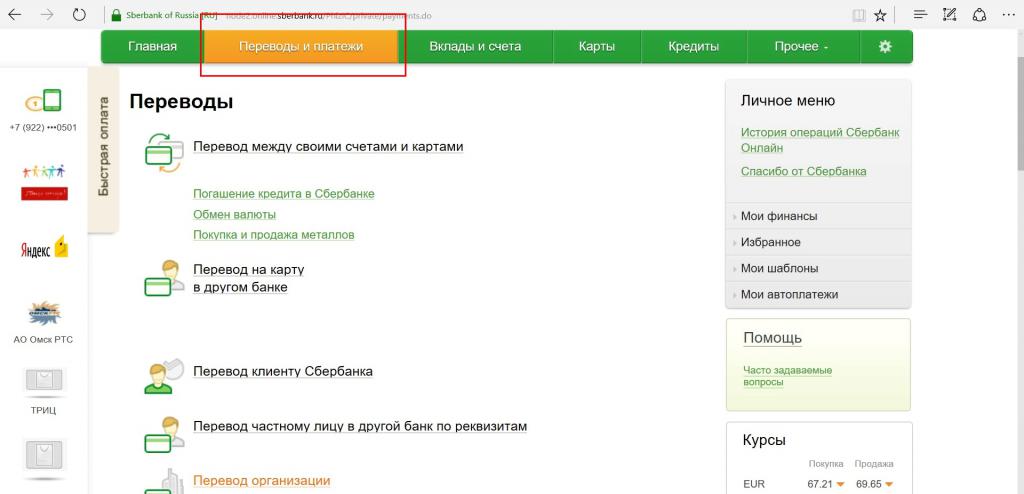The height and width of the screenshot is (494, 1024).
Task: Click the Помощь heading link
Action: point(773,338)
